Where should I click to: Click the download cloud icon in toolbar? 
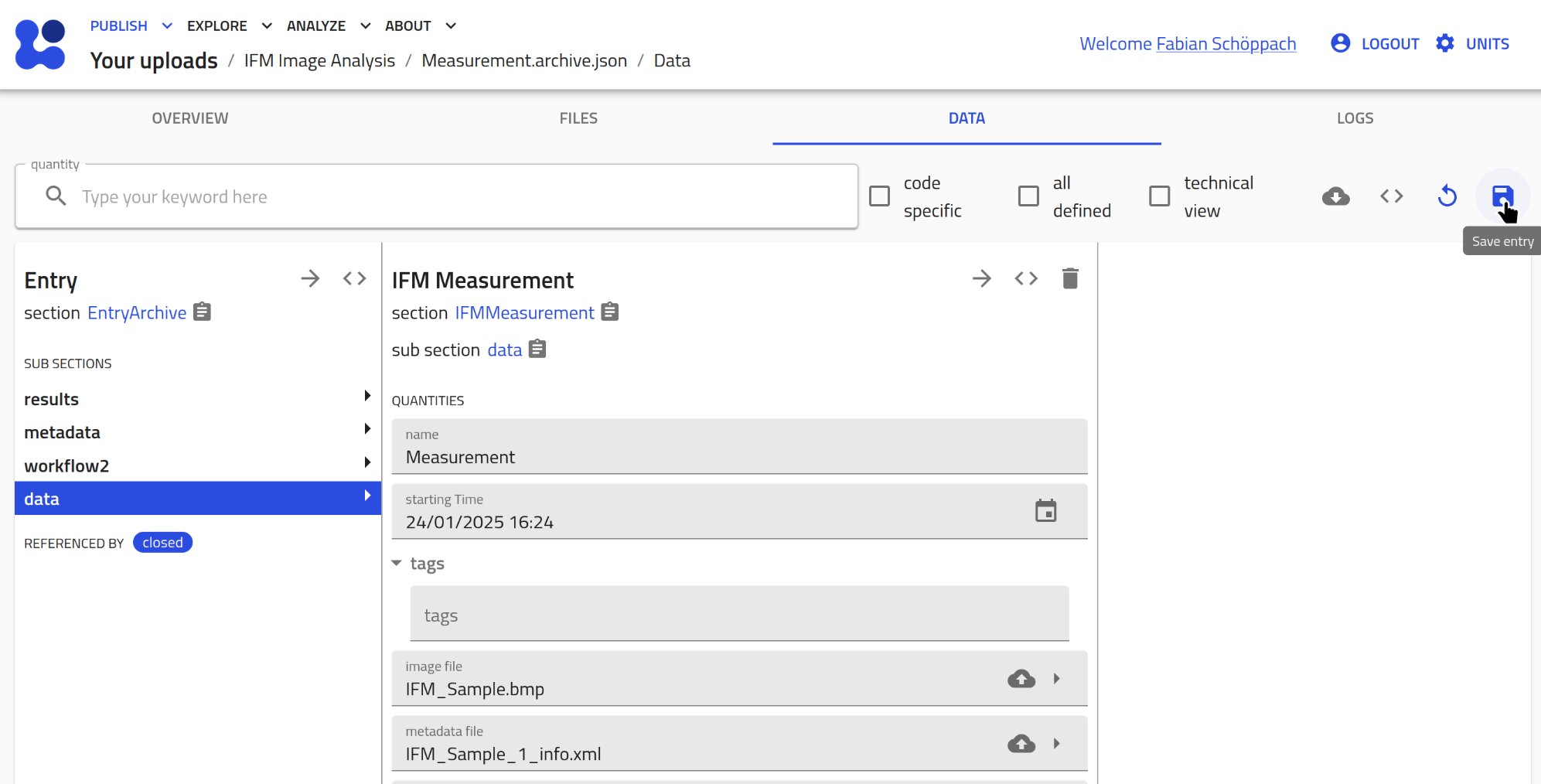1335,196
